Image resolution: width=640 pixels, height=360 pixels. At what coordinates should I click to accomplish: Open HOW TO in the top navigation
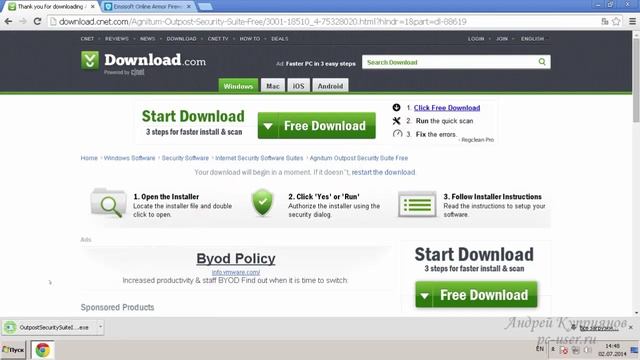pyautogui.click(x=250, y=38)
